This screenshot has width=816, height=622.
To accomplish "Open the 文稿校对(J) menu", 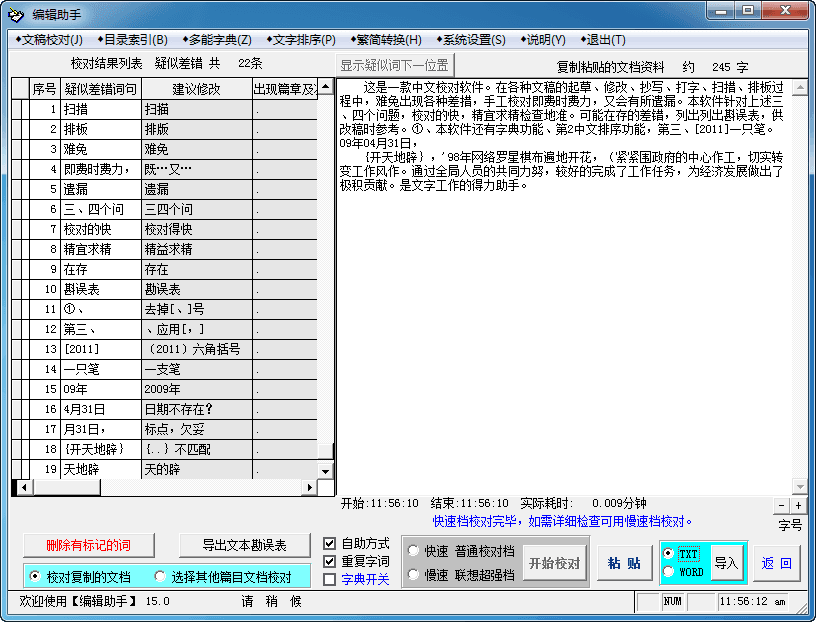I will click(x=48, y=40).
